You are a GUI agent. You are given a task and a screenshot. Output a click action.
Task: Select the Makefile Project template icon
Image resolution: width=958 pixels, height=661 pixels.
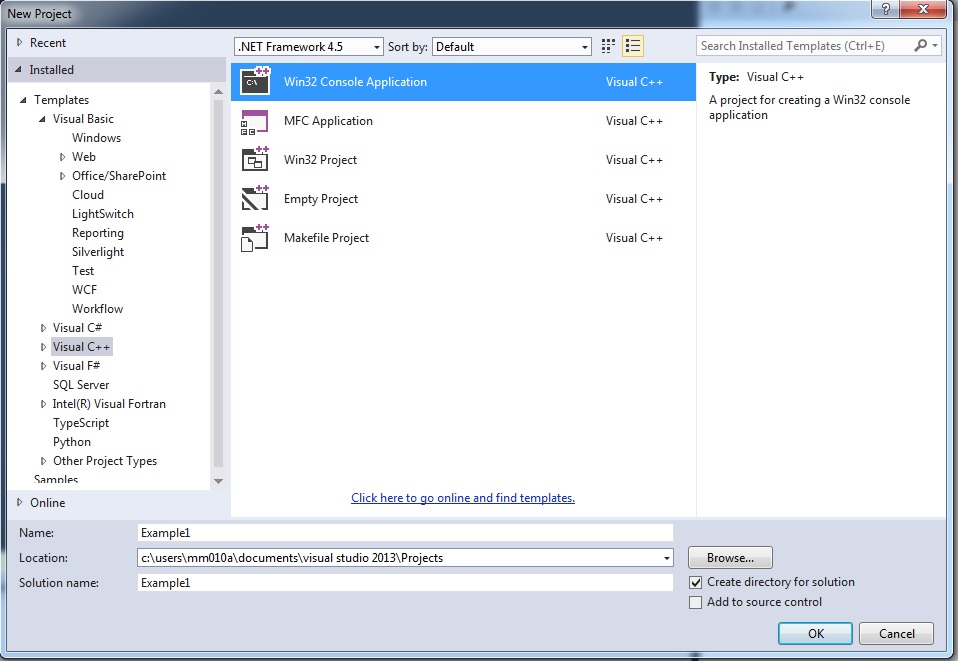(255, 238)
